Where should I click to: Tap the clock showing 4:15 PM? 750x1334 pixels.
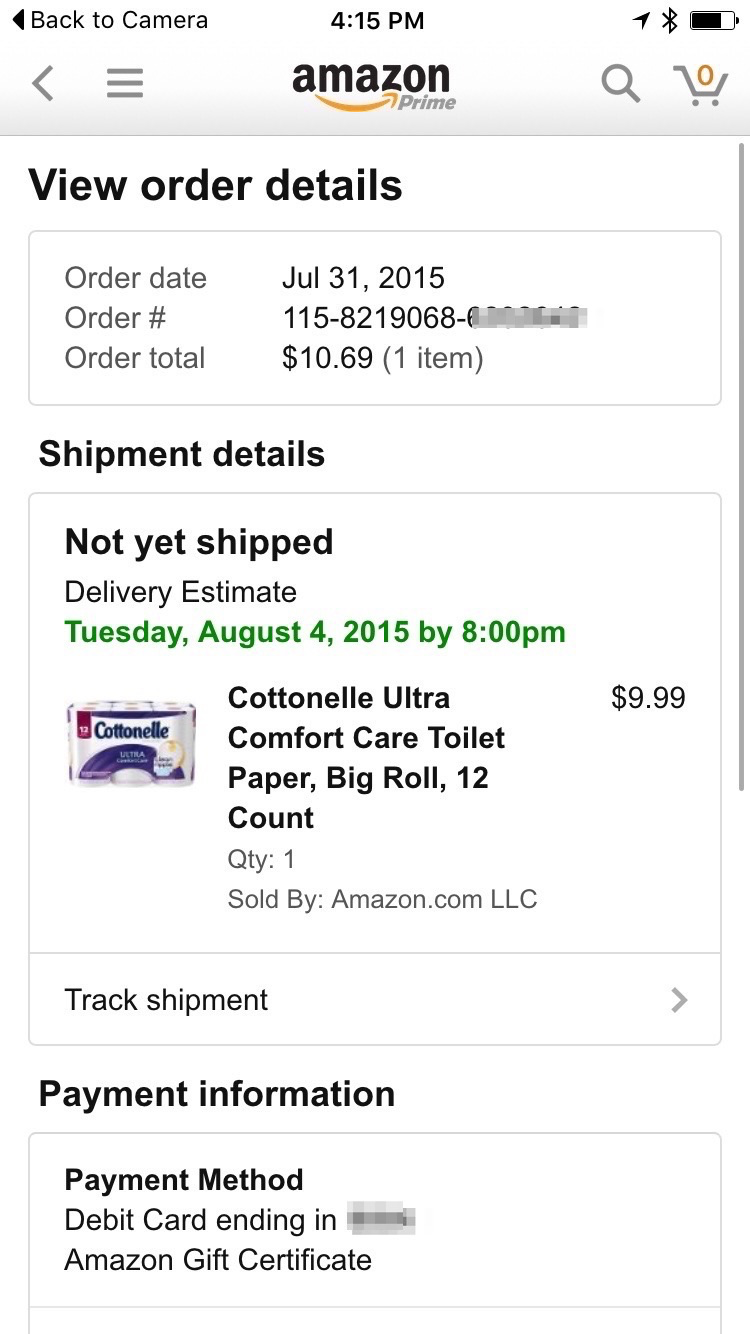tap(376, 20)
